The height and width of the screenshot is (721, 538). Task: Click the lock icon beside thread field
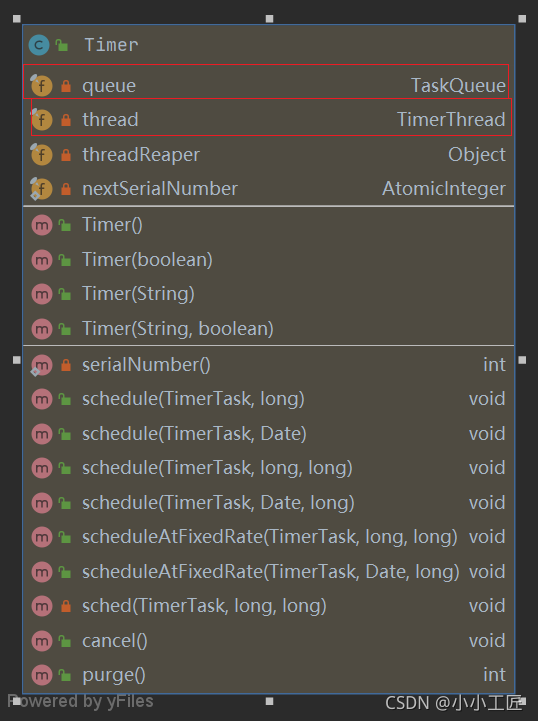[66, 120]
